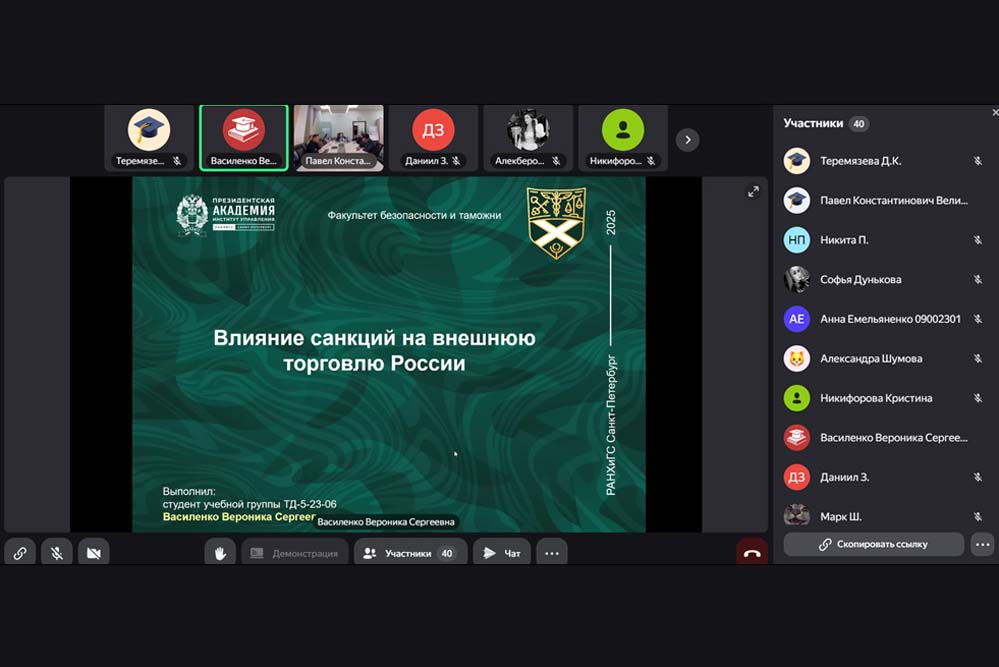999x667 pixels.
Task: Hang up with the red end call button
Action: (x=752, y=553)
